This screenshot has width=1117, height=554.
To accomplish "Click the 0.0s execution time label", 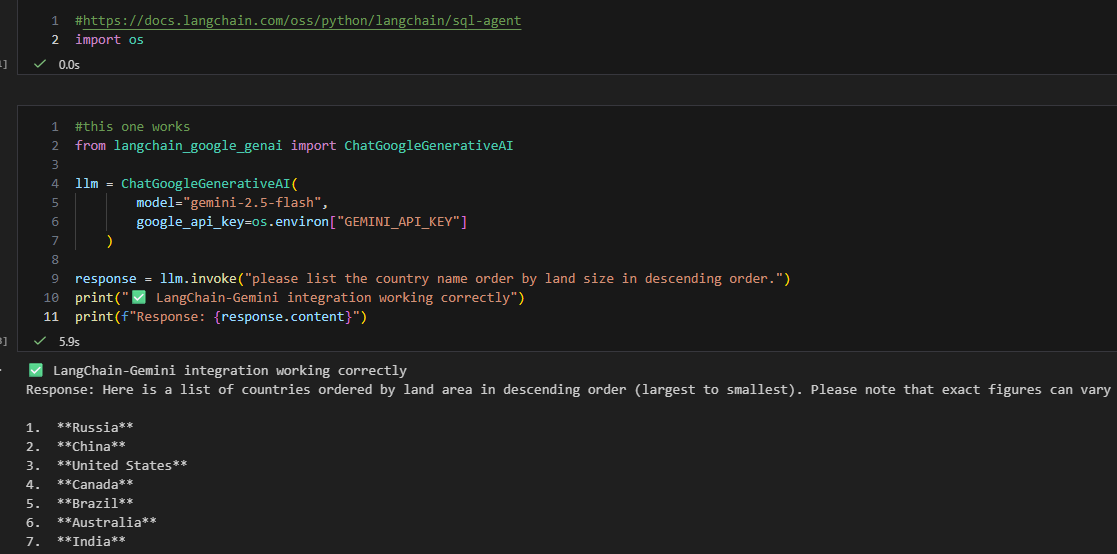I will [68, 64].
